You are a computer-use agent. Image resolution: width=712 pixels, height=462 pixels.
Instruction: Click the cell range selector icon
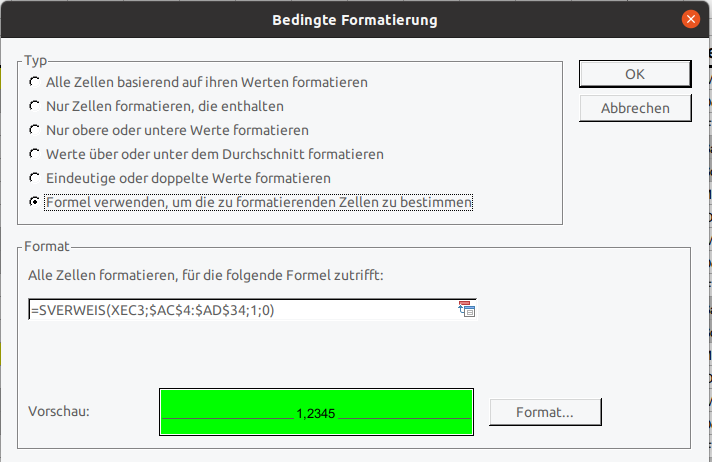click(x=466, y=310)
